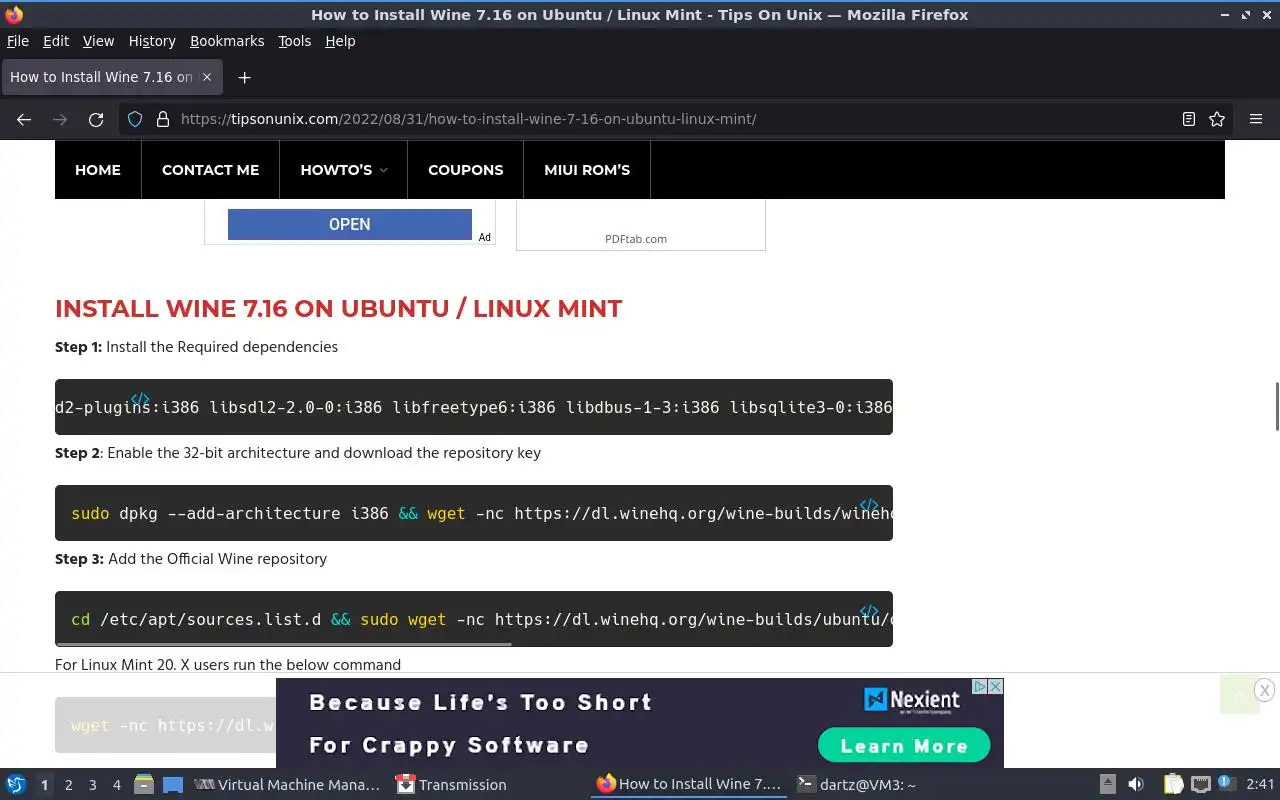The height and width of the screenshot is (800, 1280).
Task: Click horizontal scrollbar in Step 3 code block
Action: 283,644
